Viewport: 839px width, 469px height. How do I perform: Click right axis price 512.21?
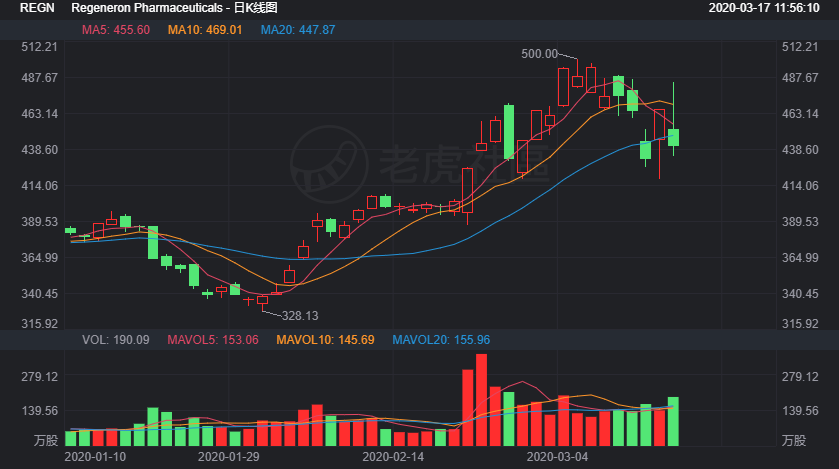tap(800, 47)
